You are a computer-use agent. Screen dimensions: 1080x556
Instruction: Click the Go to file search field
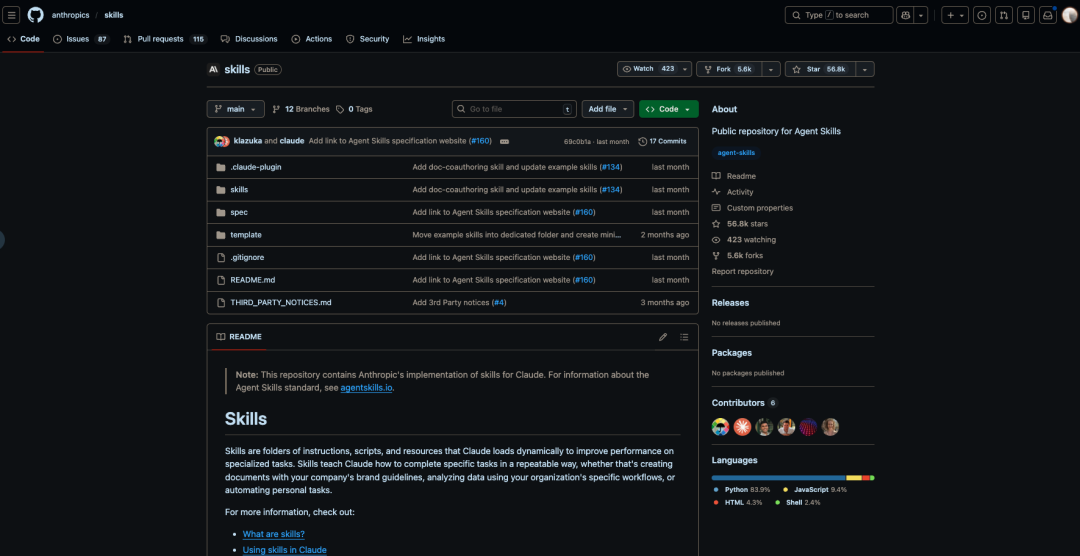click(515, 109)
